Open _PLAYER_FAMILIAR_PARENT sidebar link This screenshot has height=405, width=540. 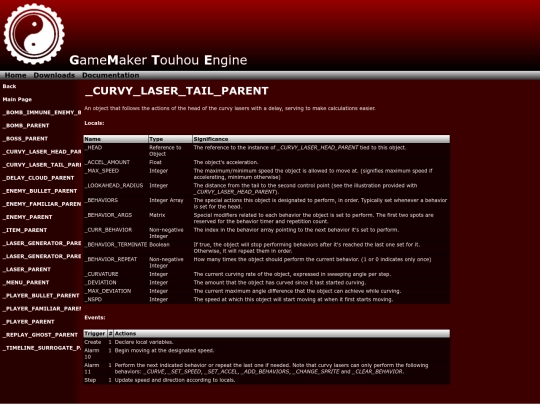(x=42, y=309)
